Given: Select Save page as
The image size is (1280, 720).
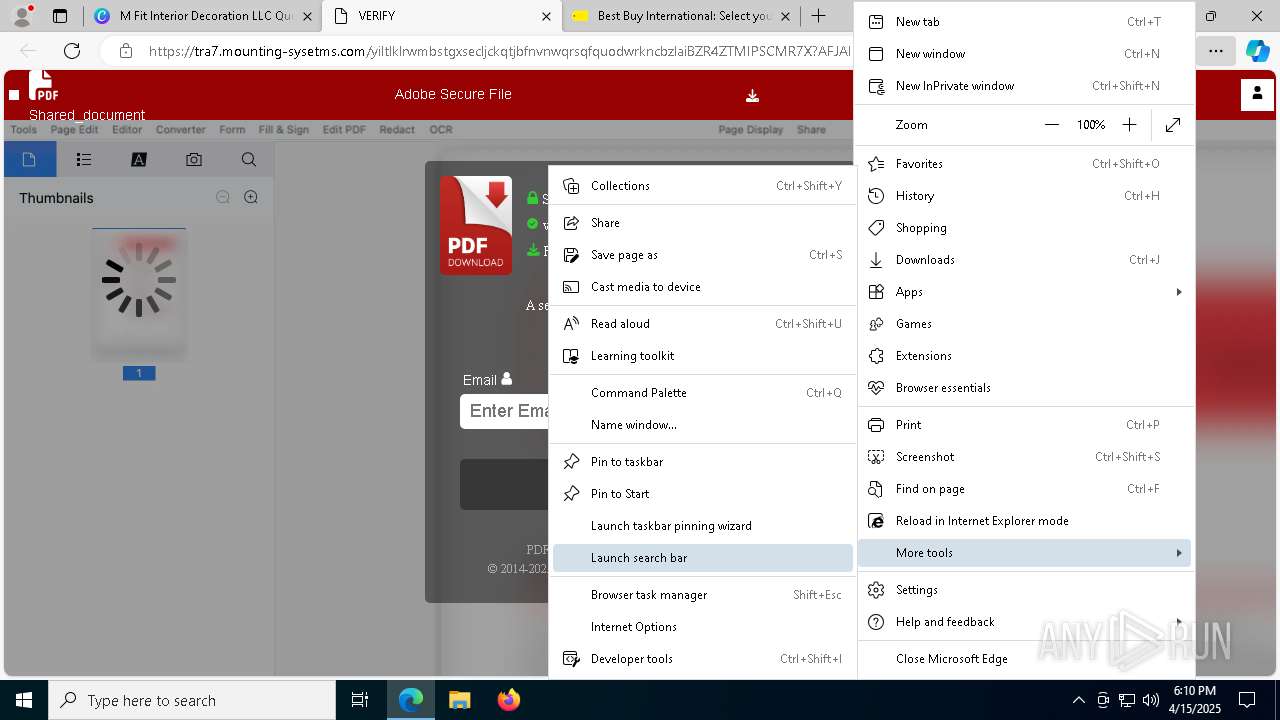Looking at the screenshot, I should (x=702, y=255).
